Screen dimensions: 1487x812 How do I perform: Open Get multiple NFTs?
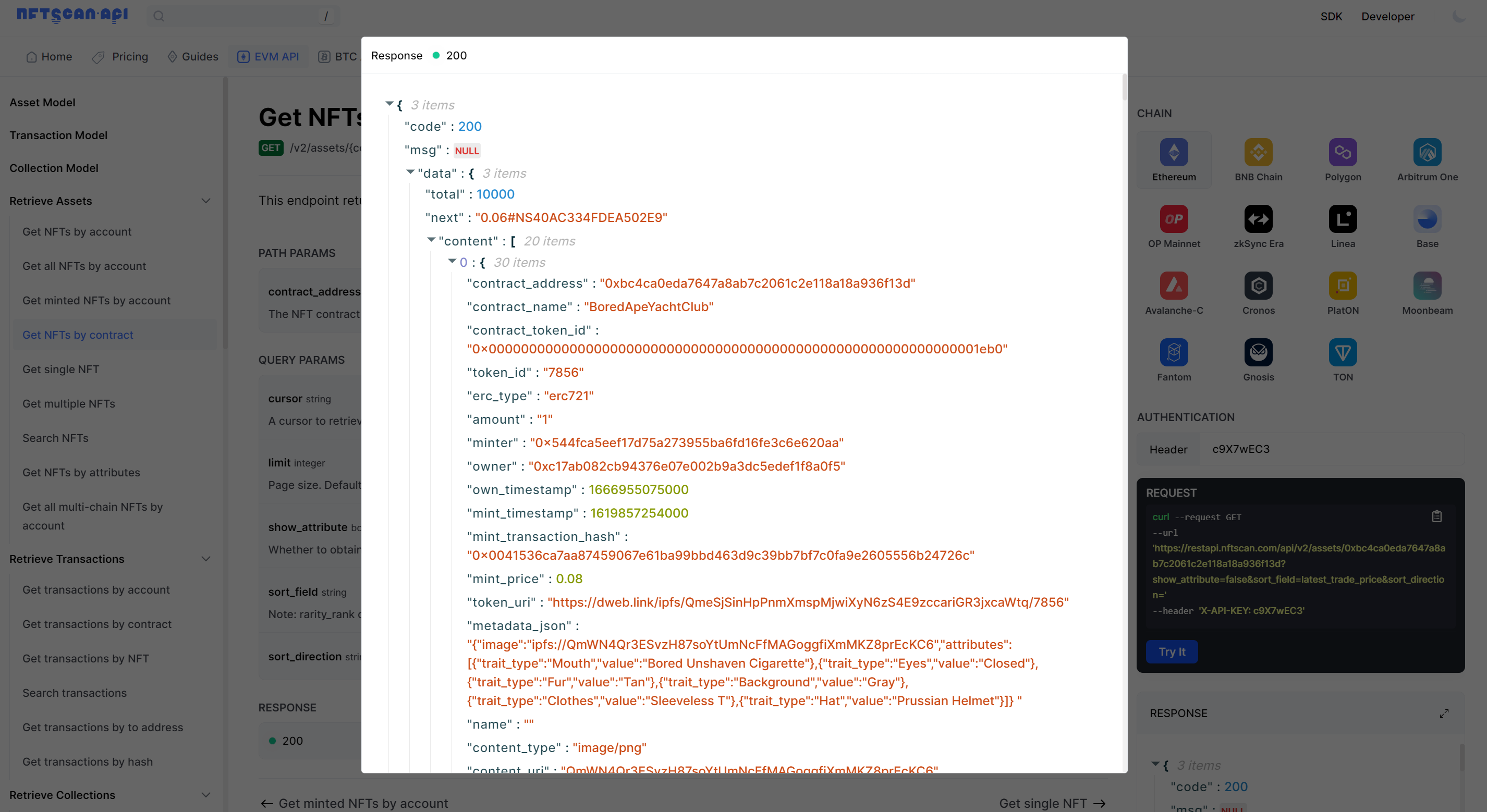pos(69,404)
